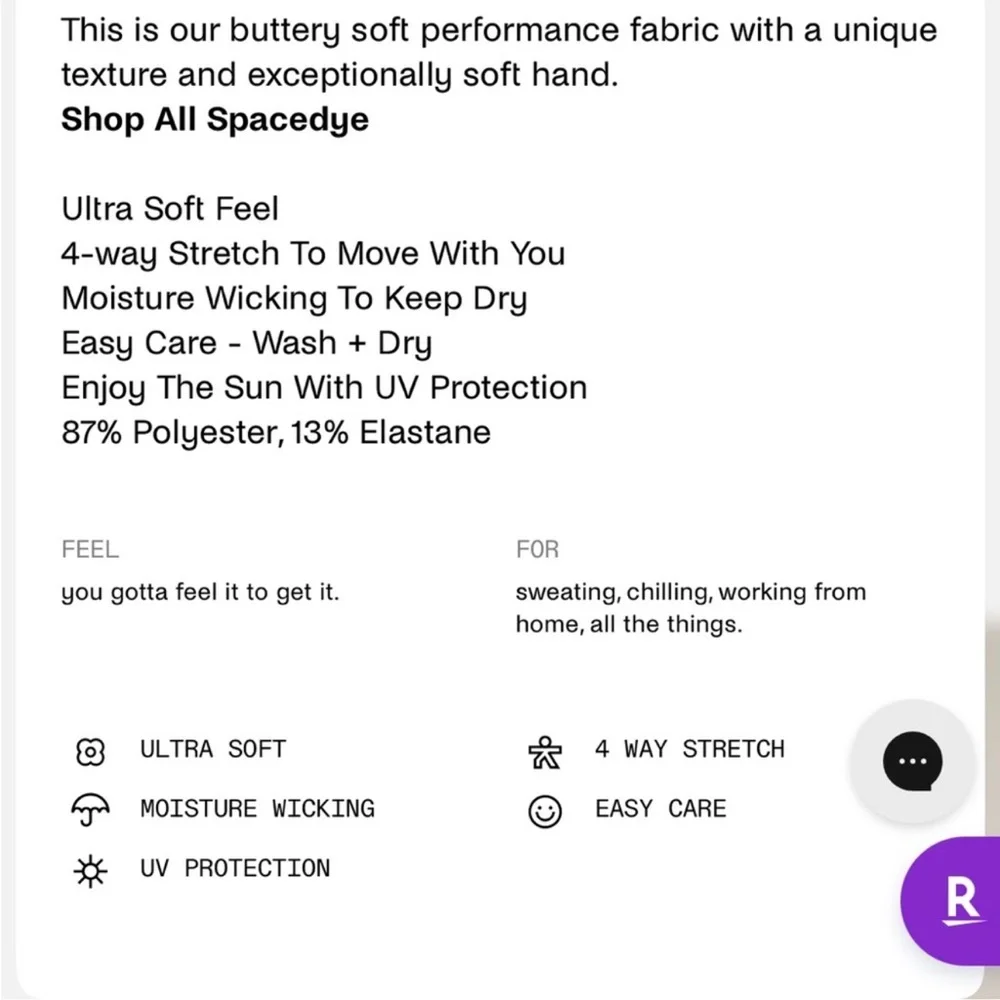Click the EASY CARE label
1000x1000 pixels.
tap(660, 809)
